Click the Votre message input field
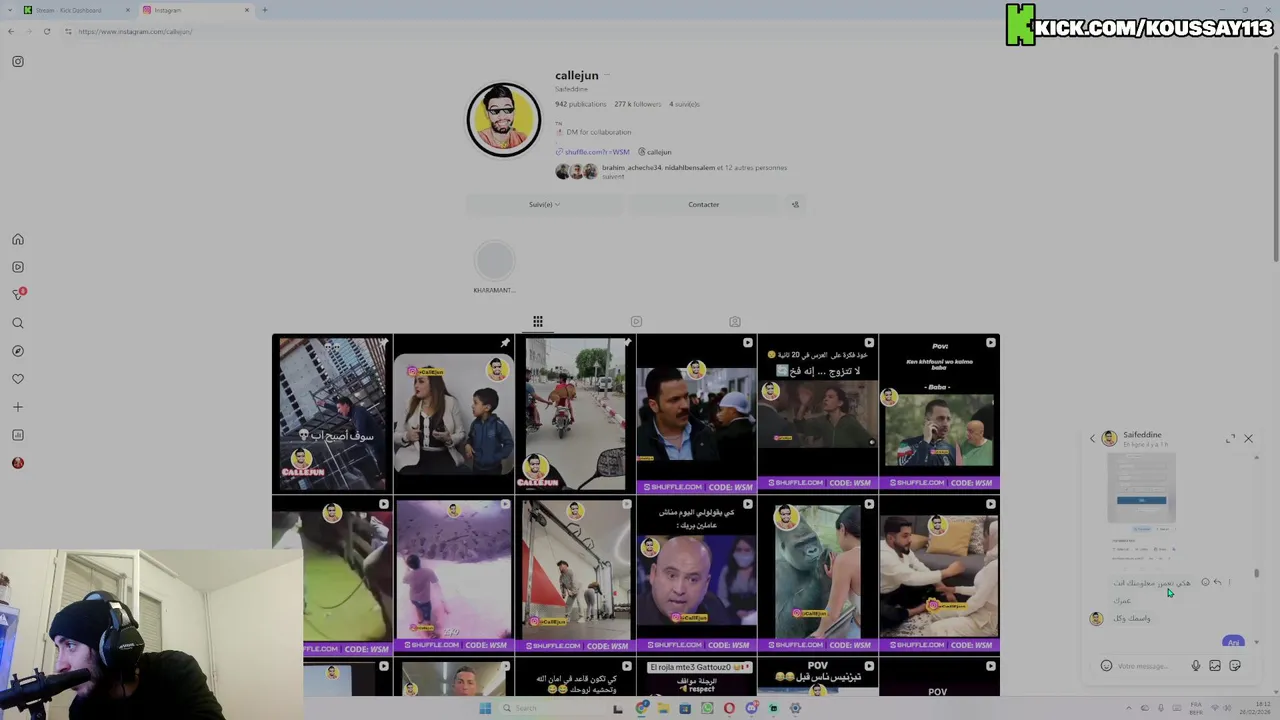The image size is (1280, 720). [1150, 666]
